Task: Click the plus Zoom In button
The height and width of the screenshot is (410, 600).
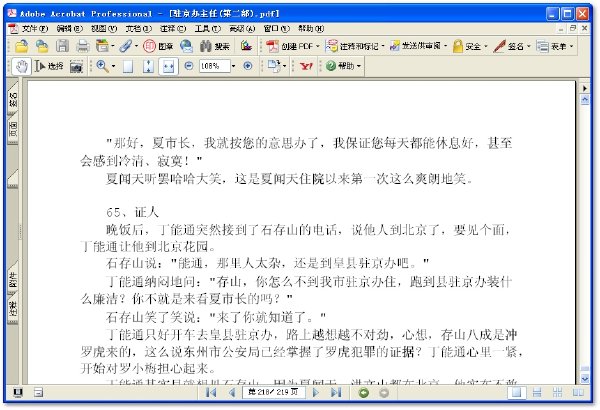Action: click(248, 66)
